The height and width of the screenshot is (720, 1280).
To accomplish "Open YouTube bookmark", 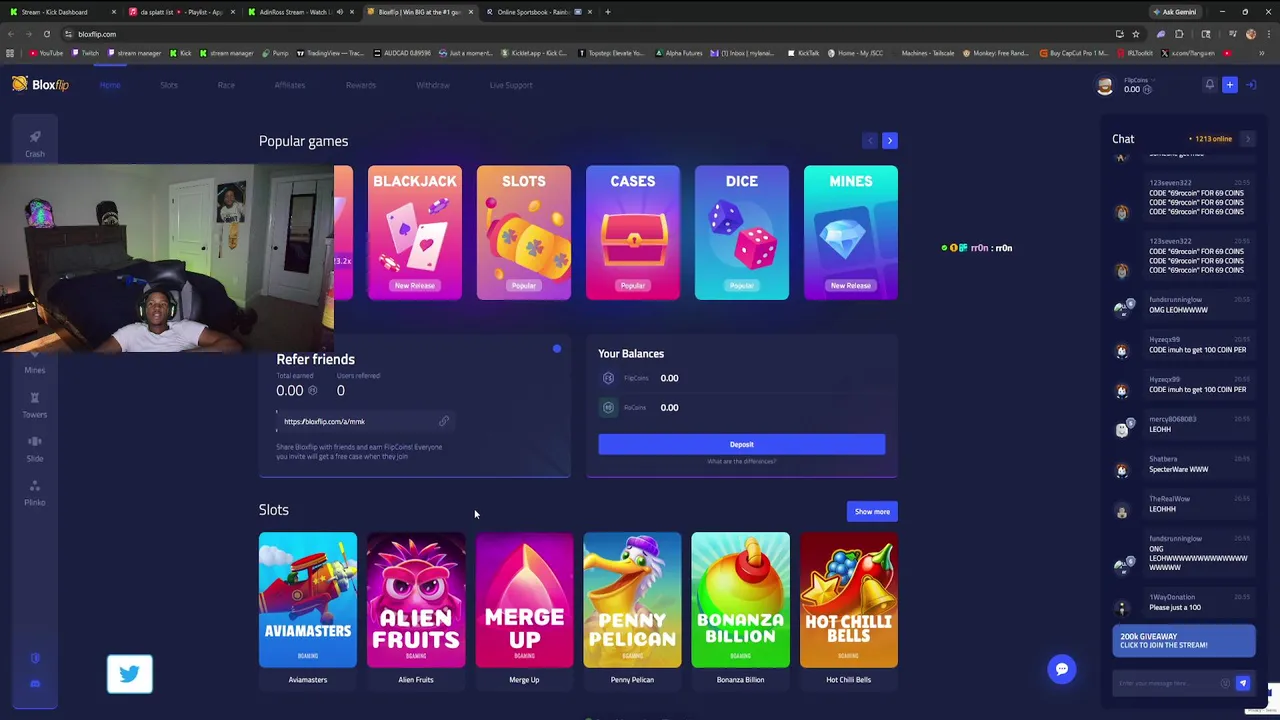I will pos(45,53).
